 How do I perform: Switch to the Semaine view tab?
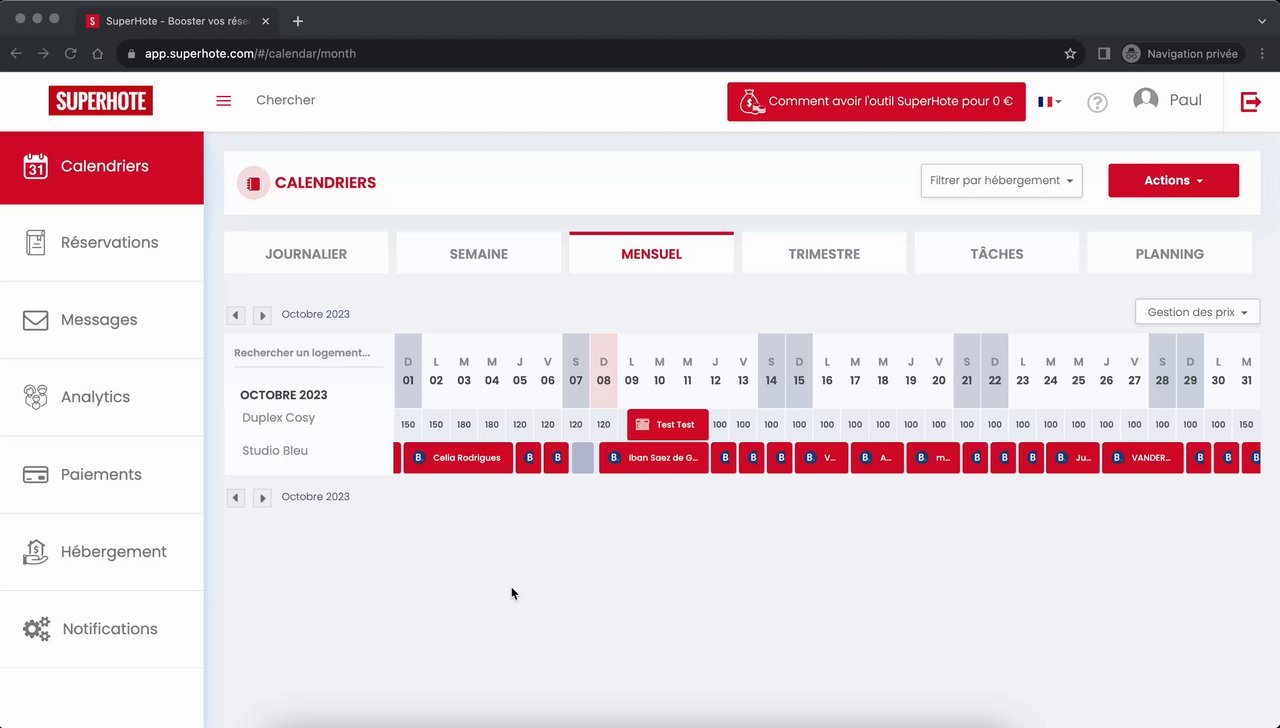click(x=479, y=254)
